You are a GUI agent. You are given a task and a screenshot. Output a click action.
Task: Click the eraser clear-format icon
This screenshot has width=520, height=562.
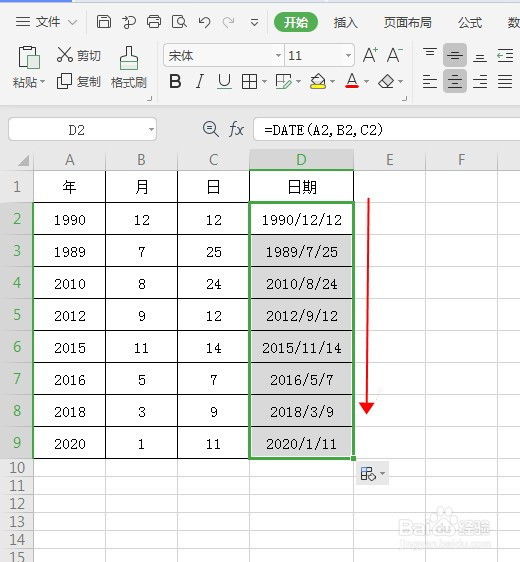coord(386,82)
